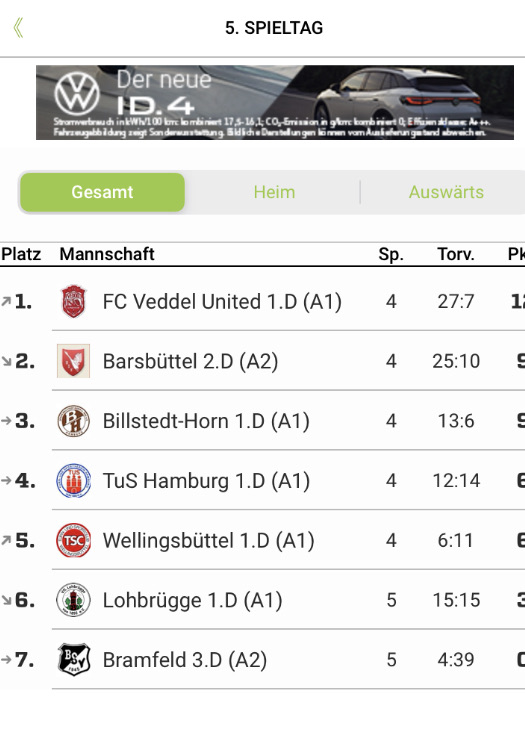Open the Billstedt-Horn BH club crest
525x747 pixels.
73,421
